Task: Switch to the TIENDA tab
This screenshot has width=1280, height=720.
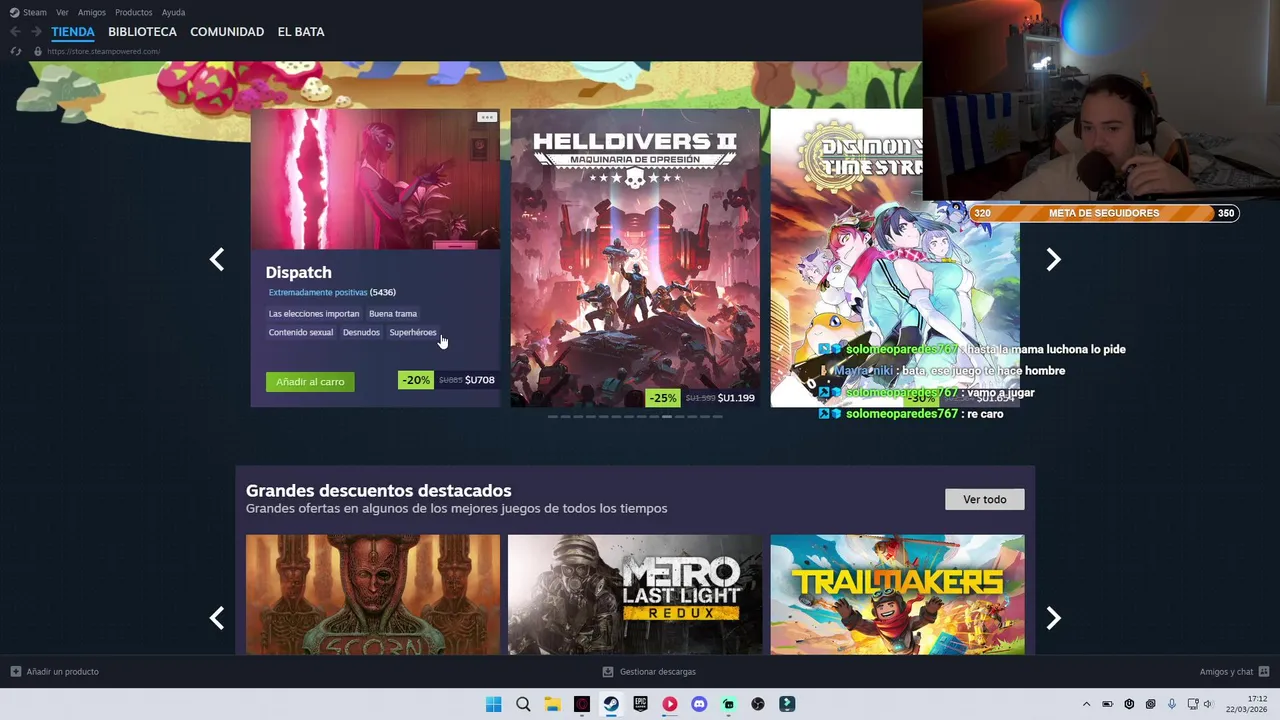Action: pos(73,32)
